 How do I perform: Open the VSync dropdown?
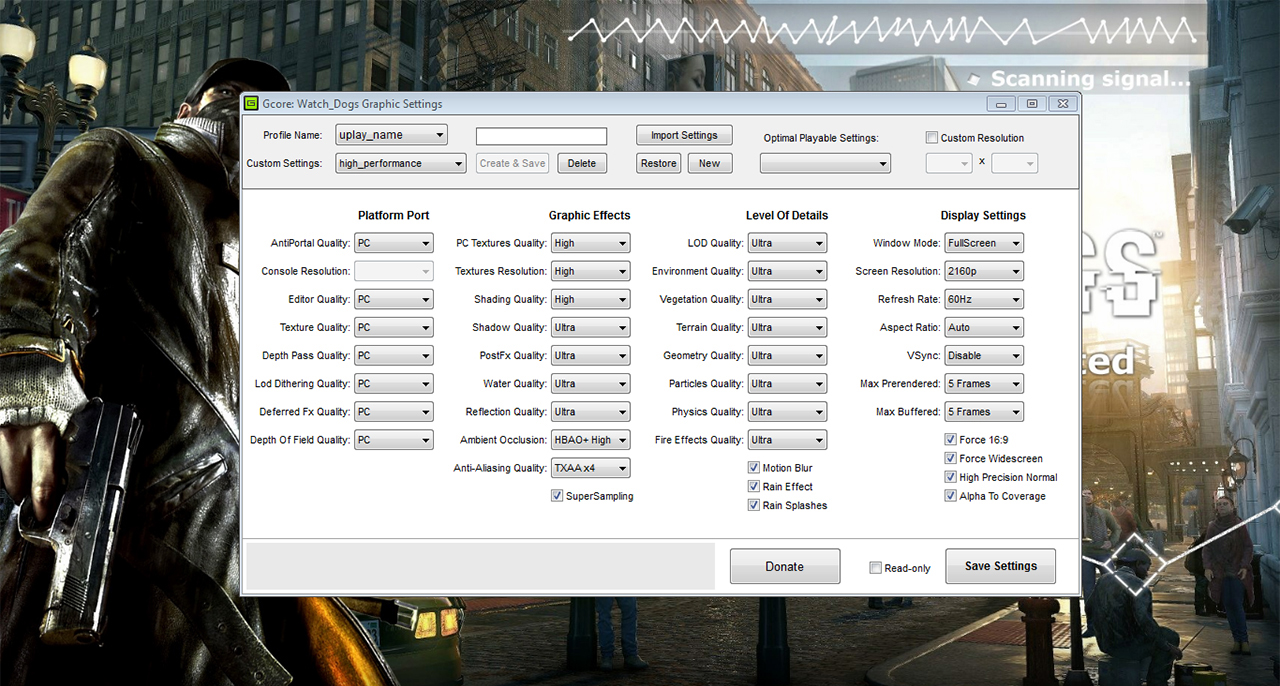point(984,356)
